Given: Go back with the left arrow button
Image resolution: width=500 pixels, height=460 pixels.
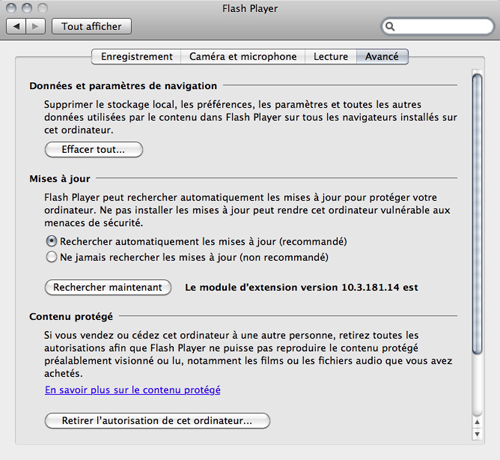Looking at the screenshot, I should tap(16, 26).
